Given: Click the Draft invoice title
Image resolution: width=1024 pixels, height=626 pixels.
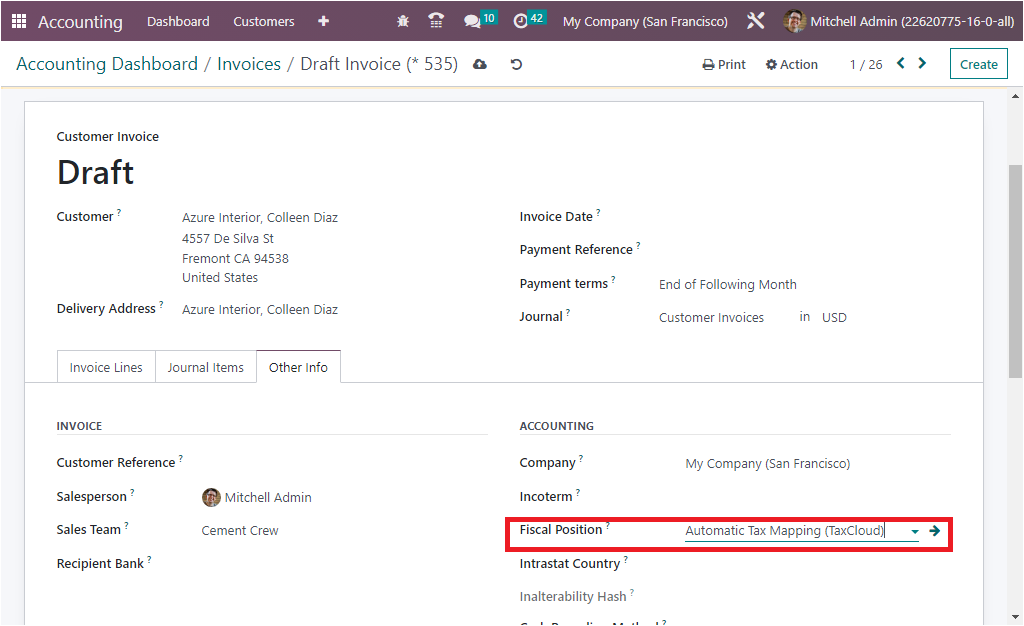Looking at the screenshot, I should (95, 172).
